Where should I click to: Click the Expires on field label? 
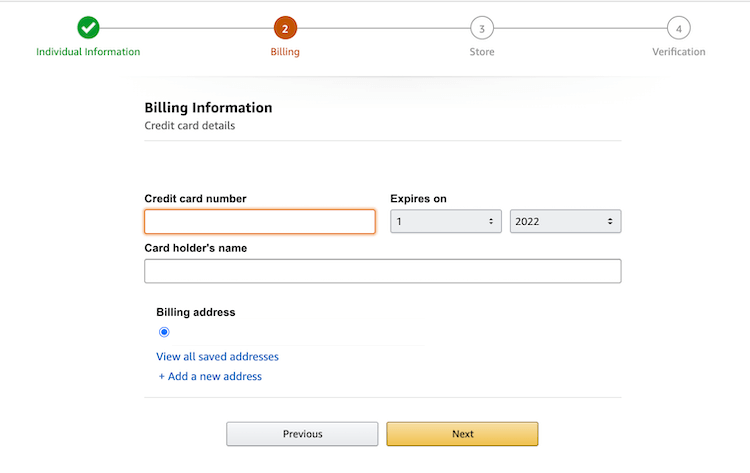[418, 198]
